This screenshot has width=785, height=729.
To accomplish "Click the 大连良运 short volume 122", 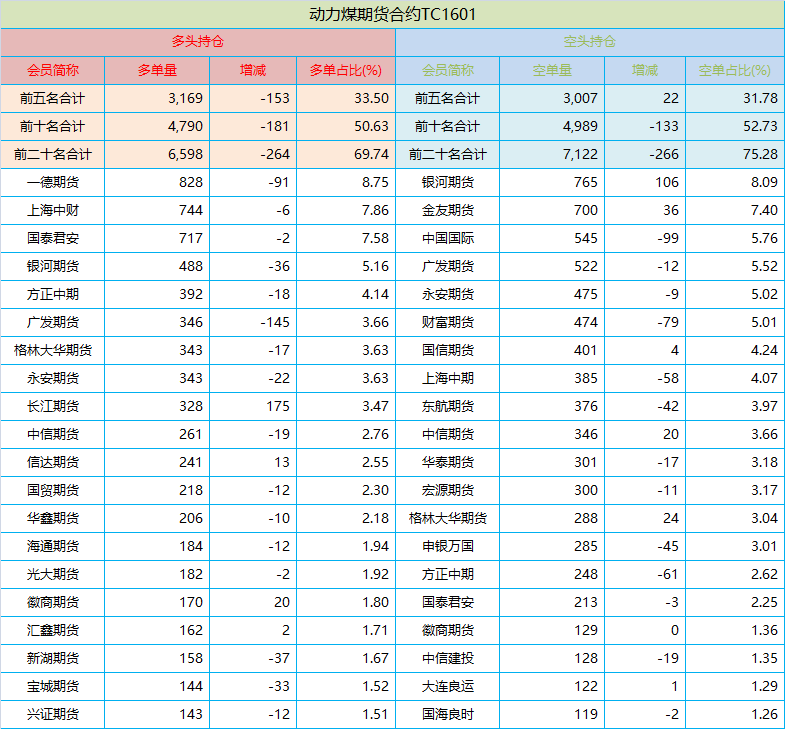I will point(586,686).
